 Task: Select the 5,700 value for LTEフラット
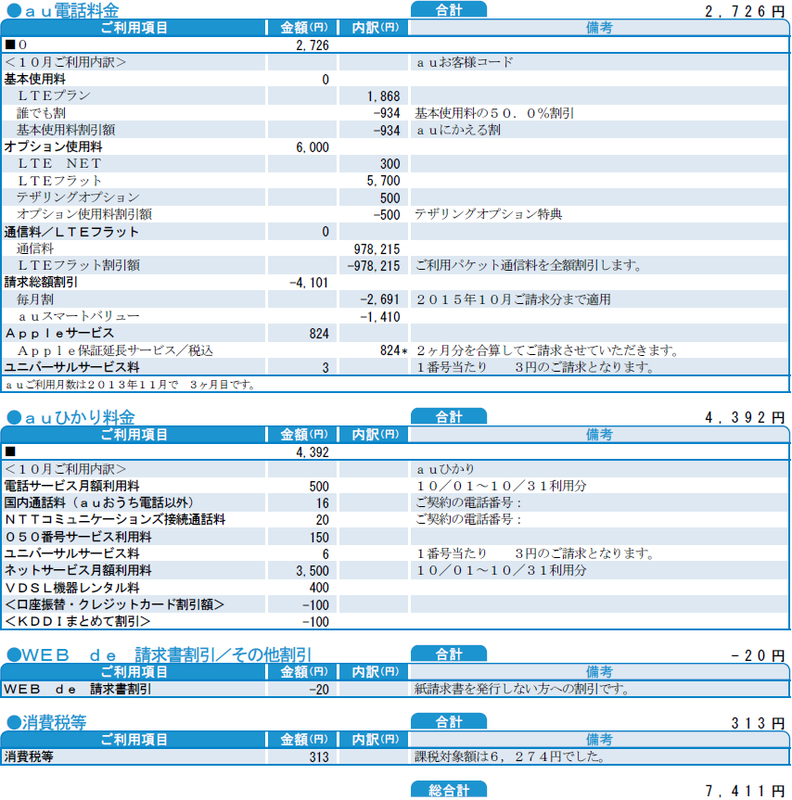pyautogui.click(x=383, y=180)
